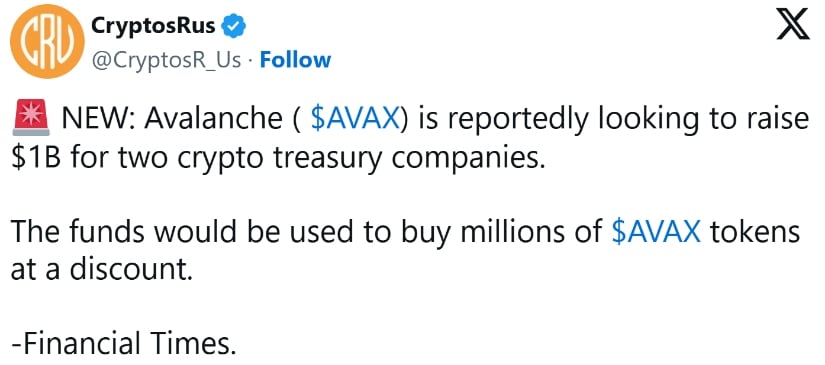Viewport: 825px width, 365px height.
Task: Visit the @CryptosR_Us handle
Action: point(167,60)
